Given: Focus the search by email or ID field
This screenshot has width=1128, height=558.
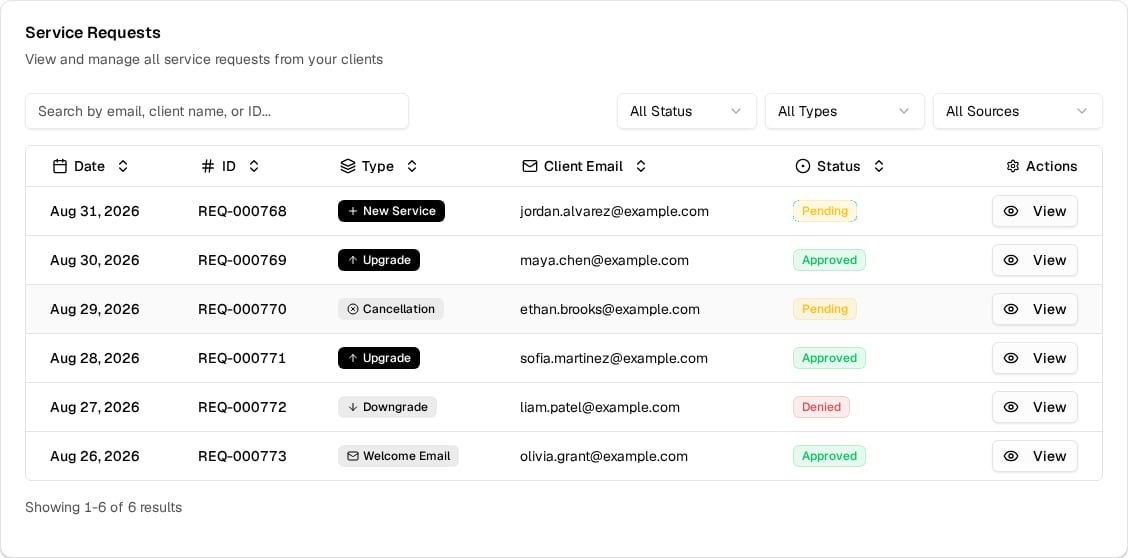Looking at the screenshot, I should coord(217,111).
